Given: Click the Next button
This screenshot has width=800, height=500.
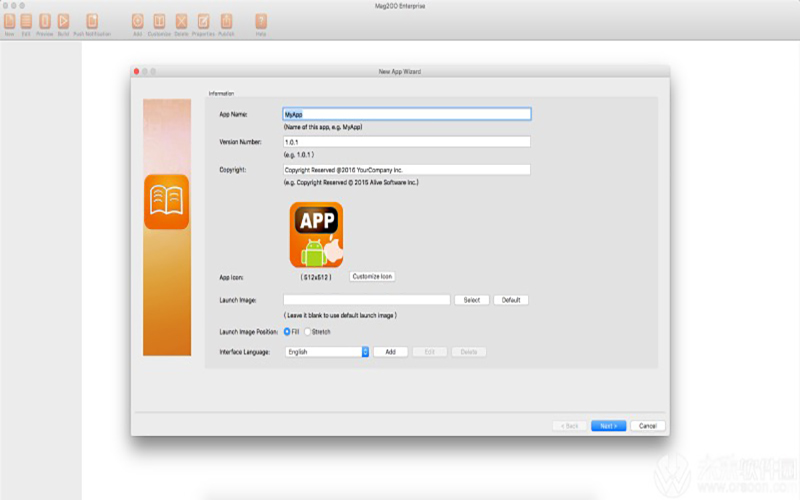Looking at the screenshot, I should click(x=608, y=426).
